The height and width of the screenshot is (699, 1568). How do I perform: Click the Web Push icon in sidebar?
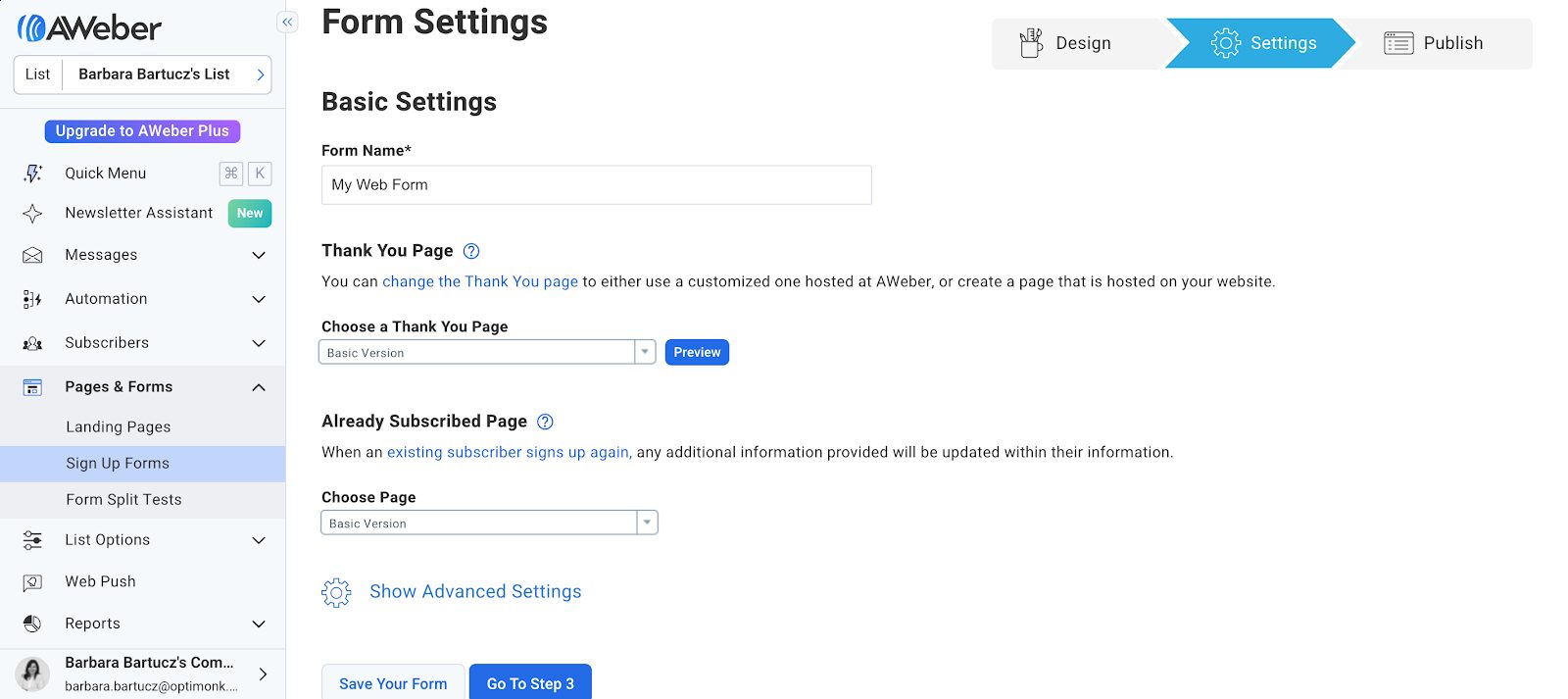click(32, 582)
